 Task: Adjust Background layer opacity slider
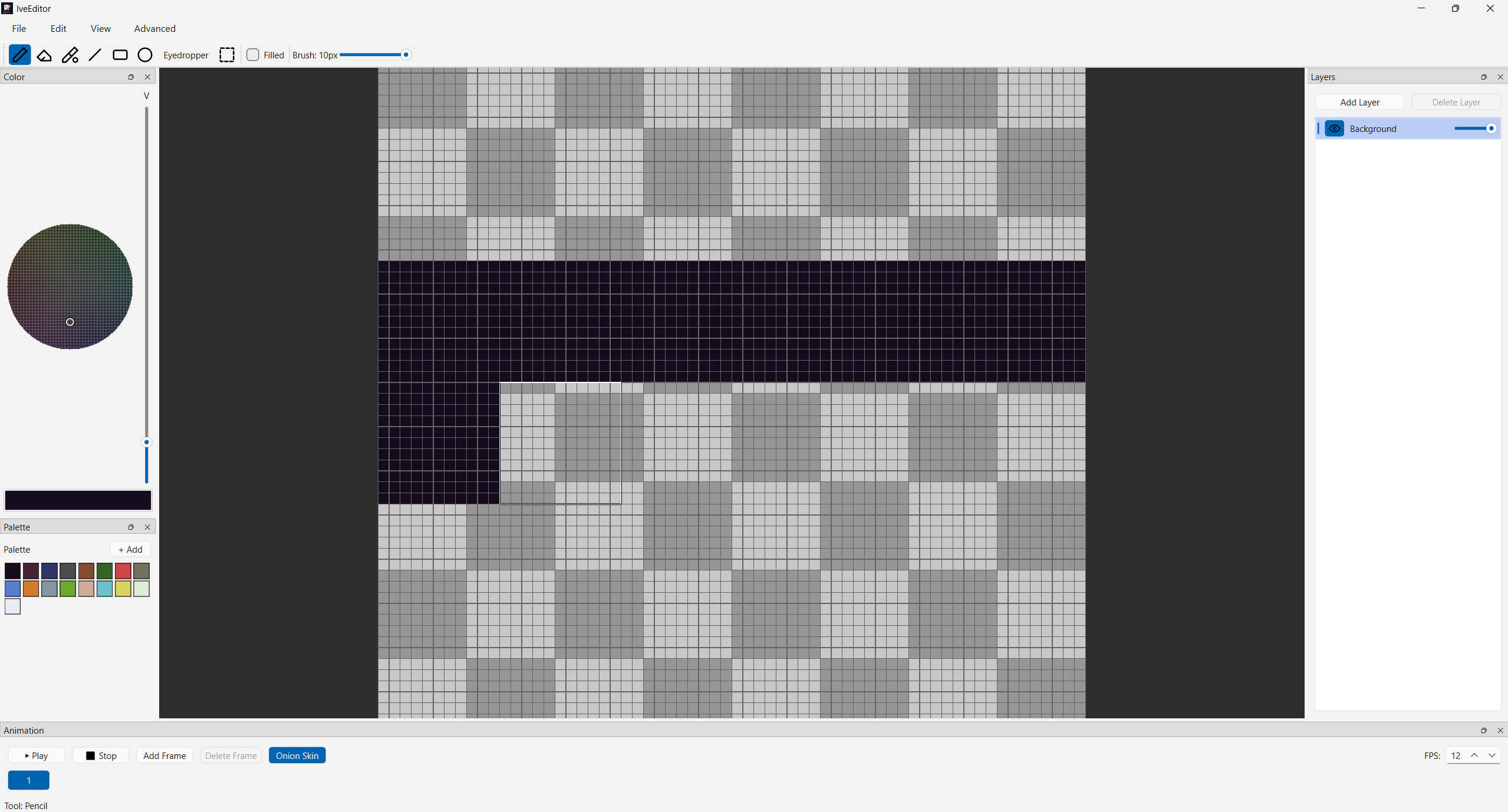click(x=1475, y=128)
